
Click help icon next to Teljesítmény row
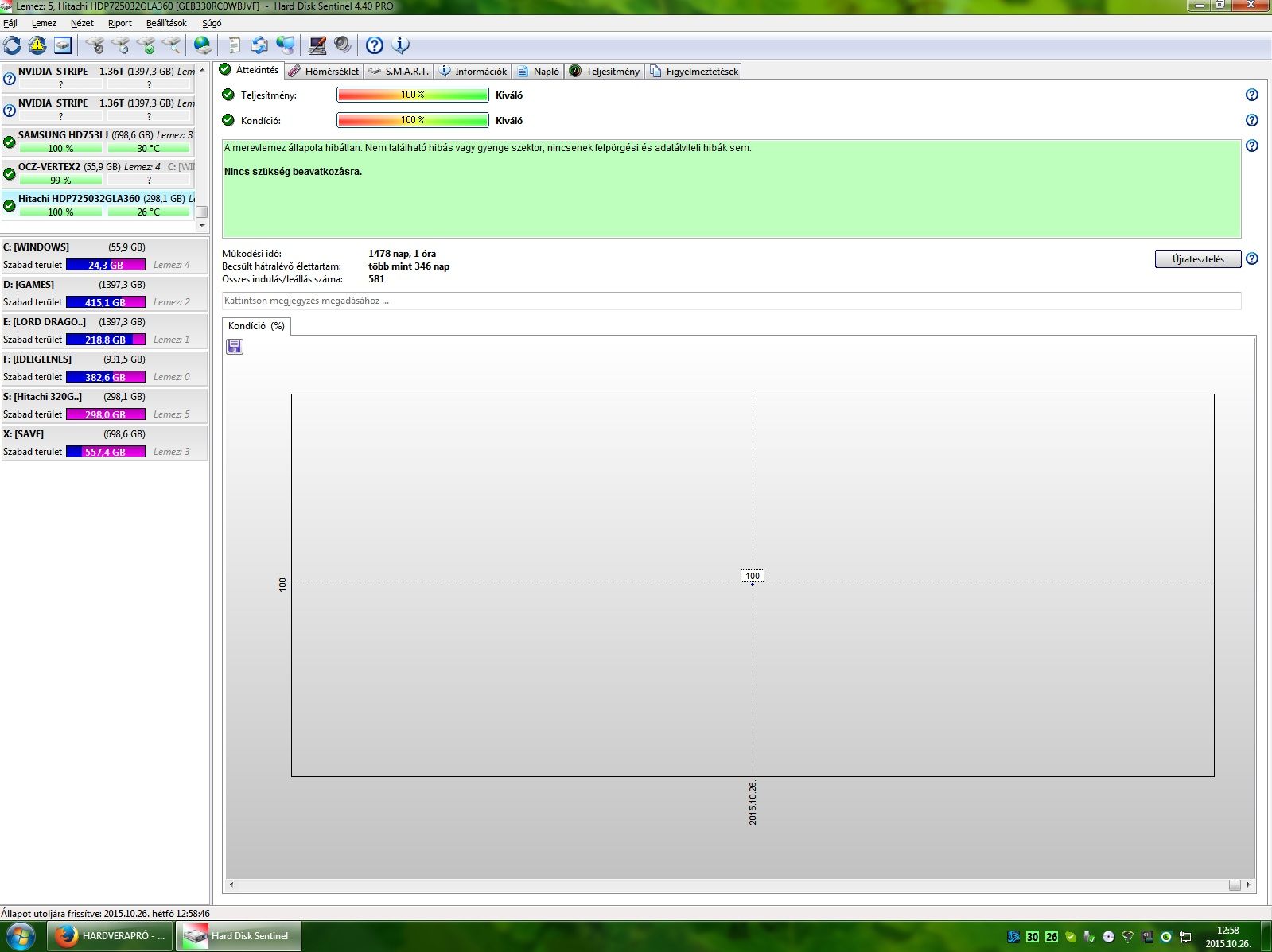1252,95
